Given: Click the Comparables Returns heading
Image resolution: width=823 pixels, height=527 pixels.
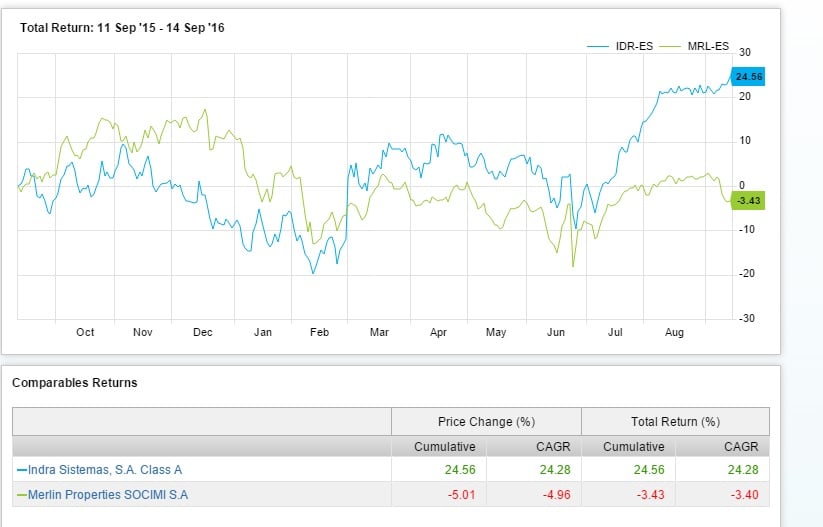Looking at the screenshot, I should point(74,382).
